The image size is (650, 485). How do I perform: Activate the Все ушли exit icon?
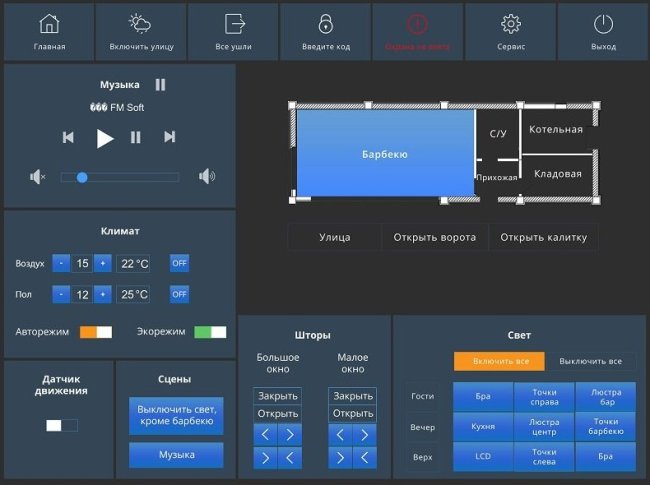pyautogui.click(x=233, y=24)
